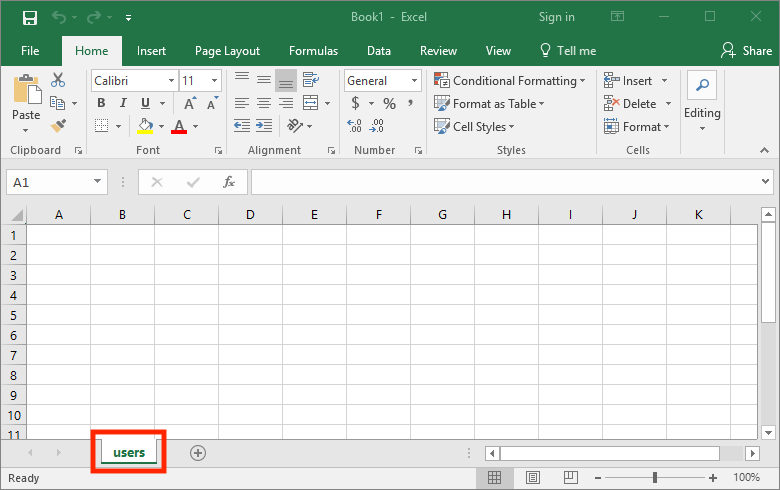Apply the Percent Style format
Viewport: 780px width, 490px height.
(390, 103)
